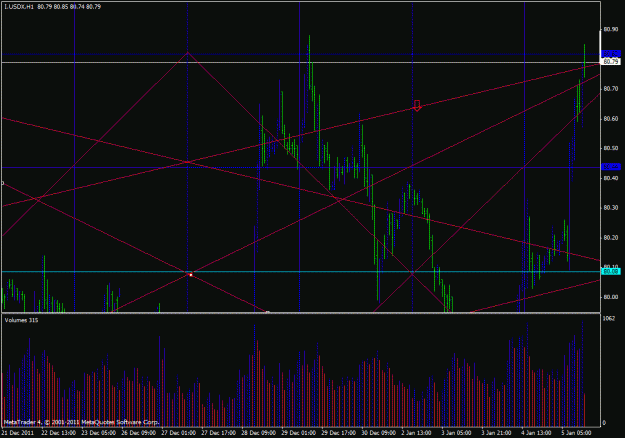Select the cyan horizontal line at 80.08
The width and height of the screenshot is (625, 438).
click(301, 271)
